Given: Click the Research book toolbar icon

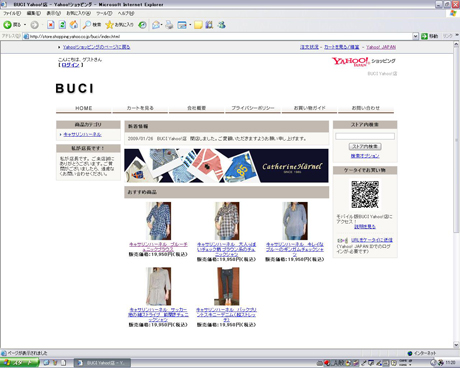Looking at the screenshot, I should 209,25.
